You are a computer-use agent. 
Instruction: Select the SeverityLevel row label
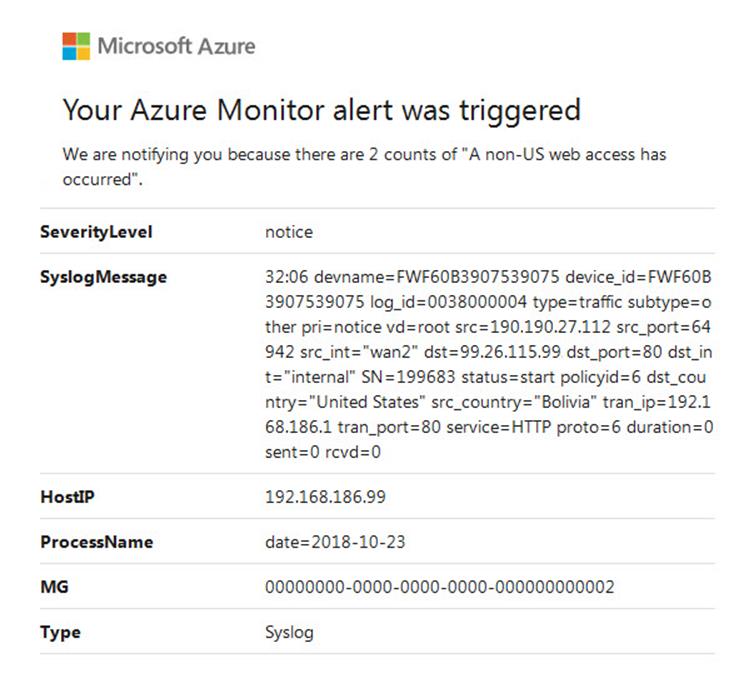96,232
